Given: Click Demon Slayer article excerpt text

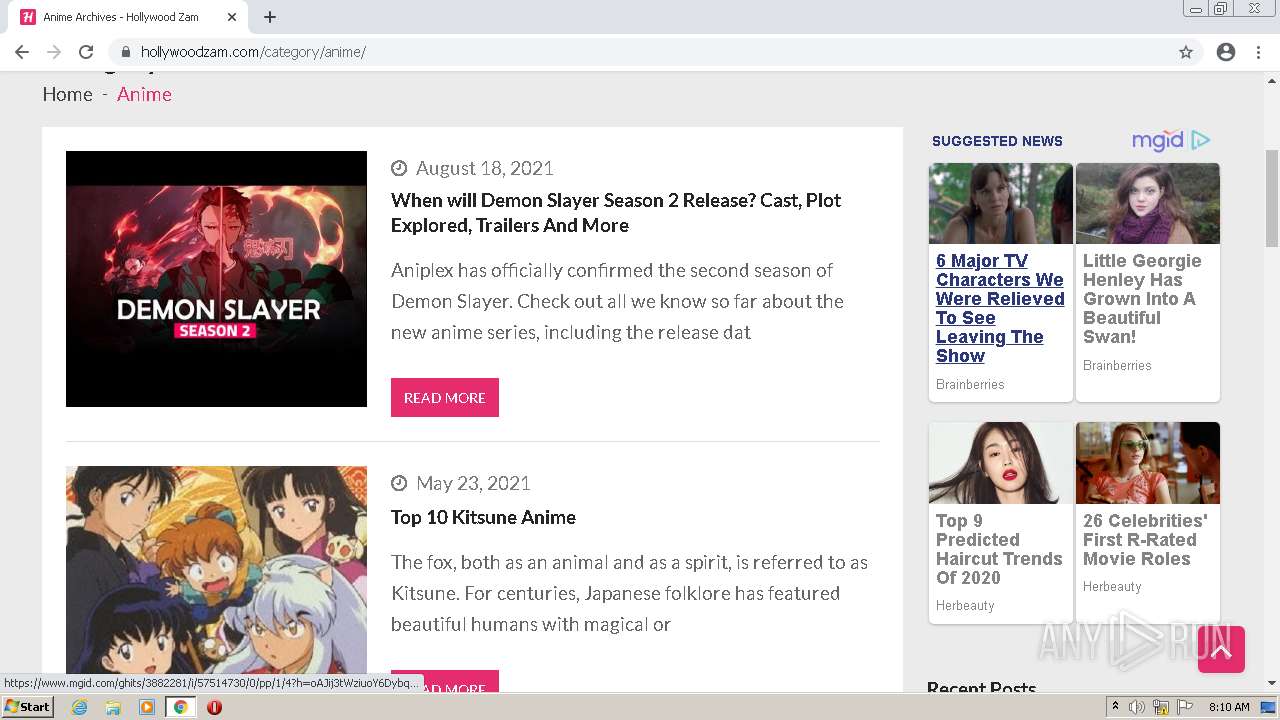Looking at the screenshot, I should pyautogui.click(x=617, y=301).
